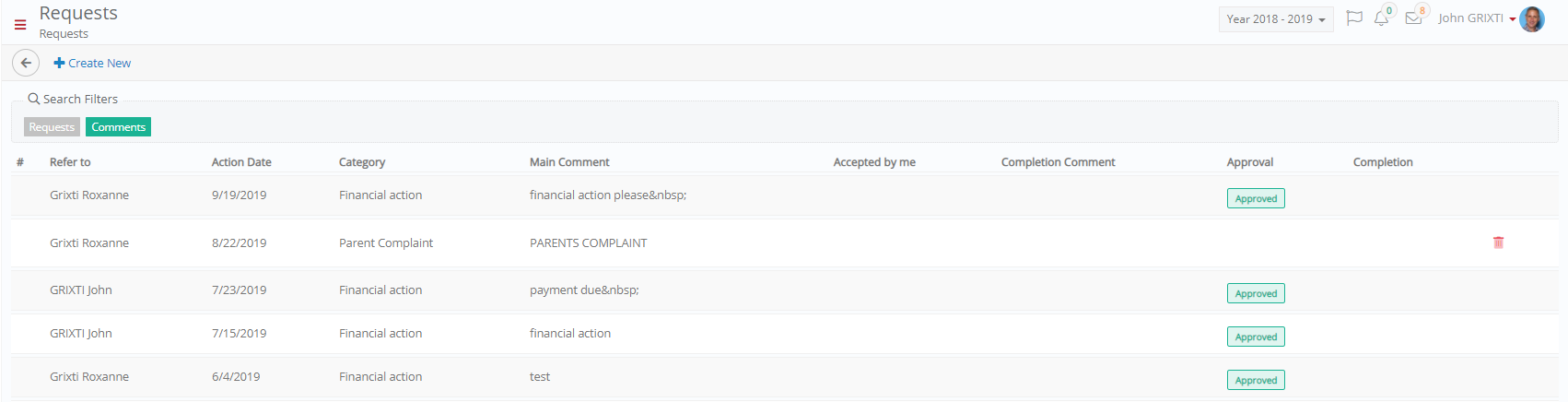Click the plus icon beside Create New
The height and width of the screenshot is (402, 1568).
[x=59, y=63]
